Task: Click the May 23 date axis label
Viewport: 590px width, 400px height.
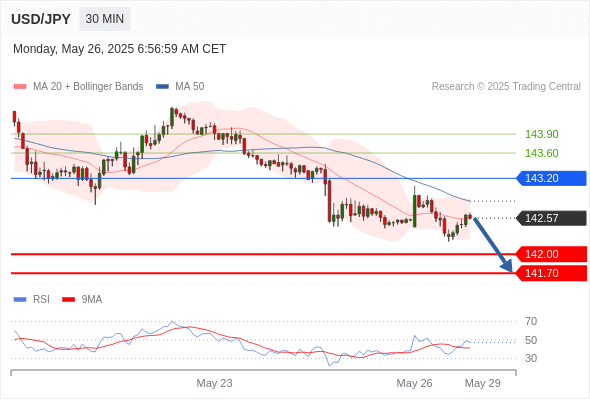Action: (x=214, y=383)
